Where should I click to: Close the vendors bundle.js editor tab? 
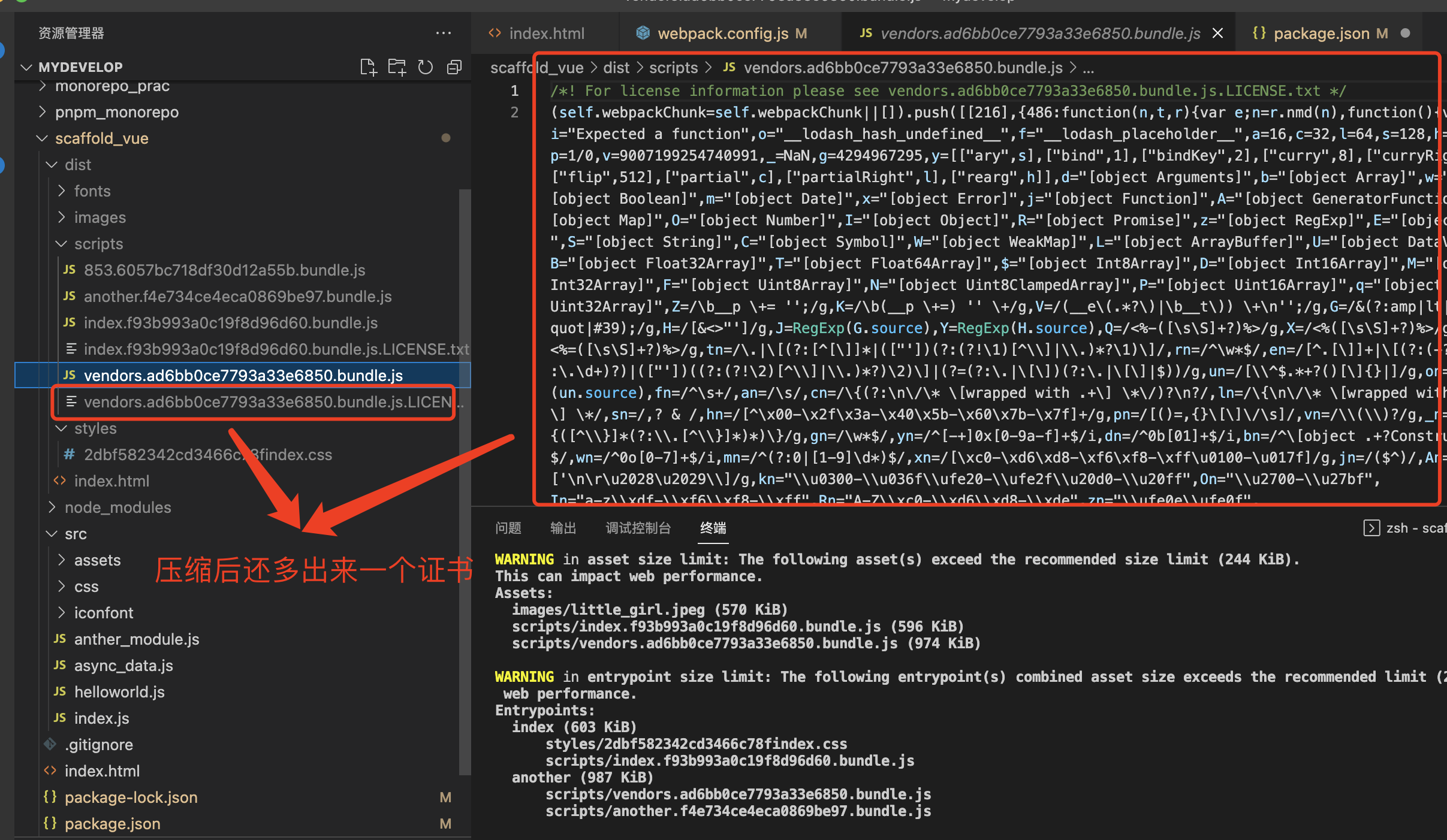click(x=1217, y=34)
